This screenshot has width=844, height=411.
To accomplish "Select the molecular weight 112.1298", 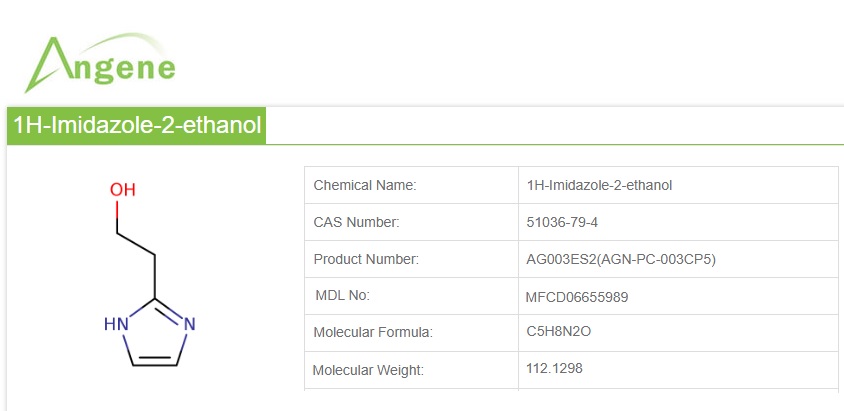I will click(554, 368).
